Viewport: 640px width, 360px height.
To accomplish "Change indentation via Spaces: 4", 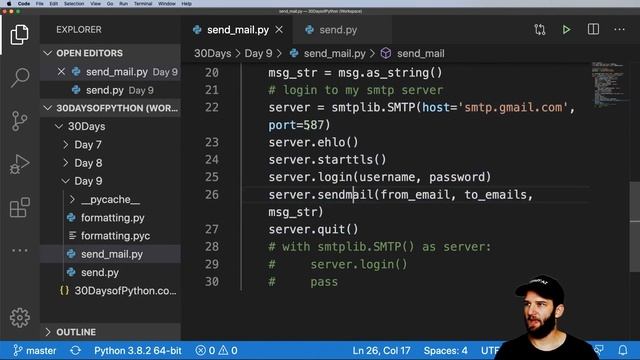I will pos(445,351).
